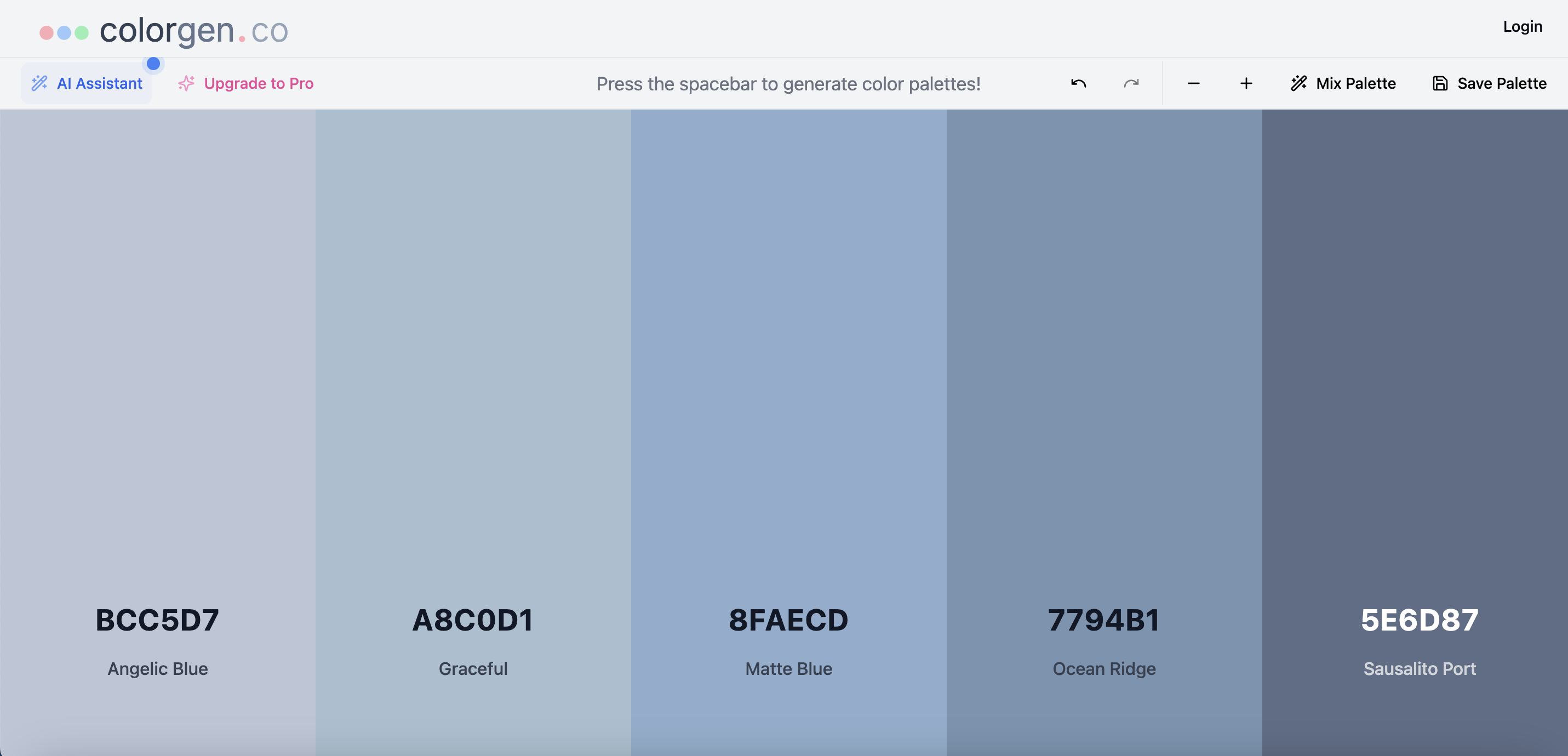
Task: Click the Upgrade to Pro sparkle icon
Action: click(186, 83)
